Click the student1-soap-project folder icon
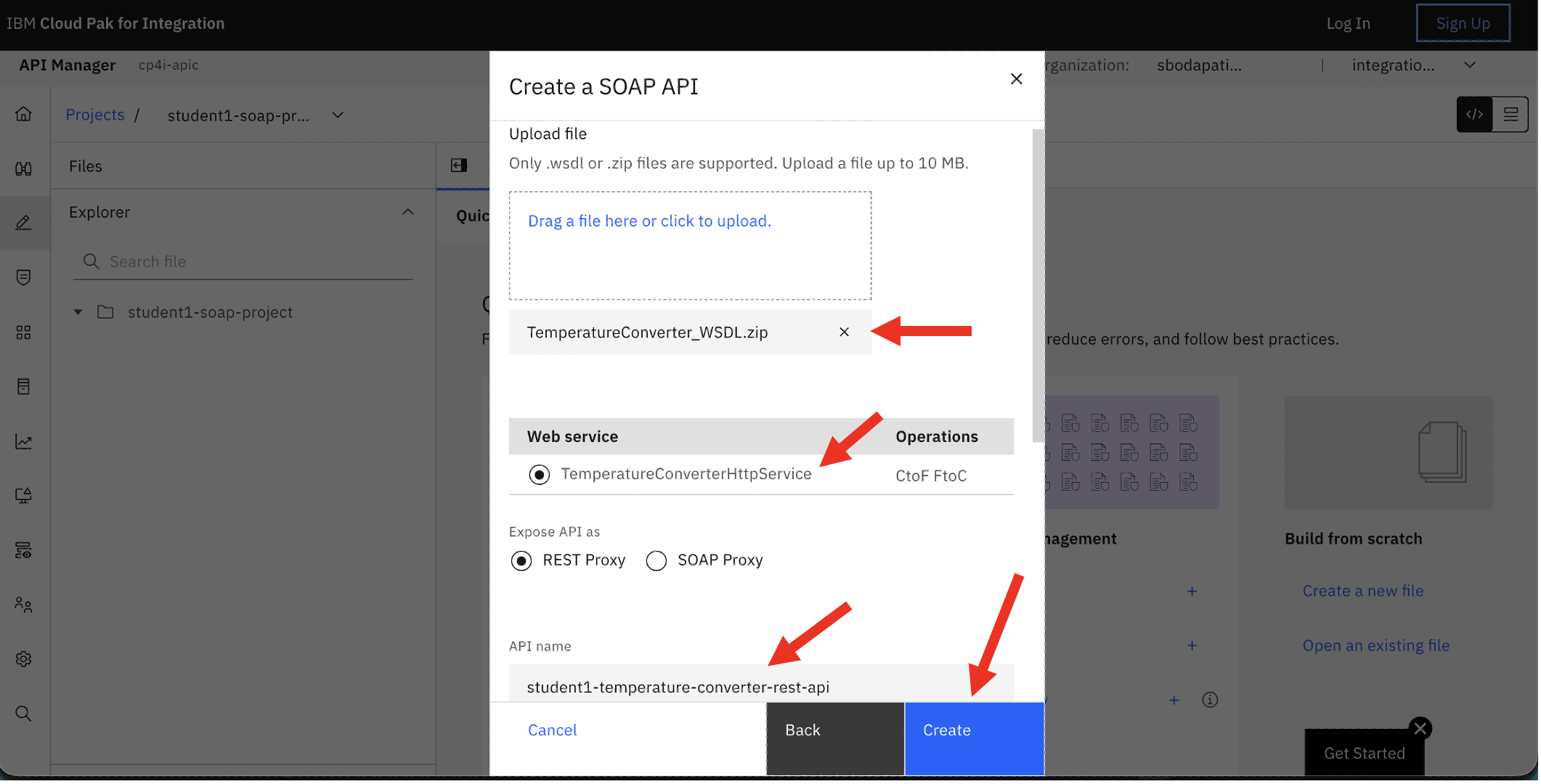 [x=106, y=312]
